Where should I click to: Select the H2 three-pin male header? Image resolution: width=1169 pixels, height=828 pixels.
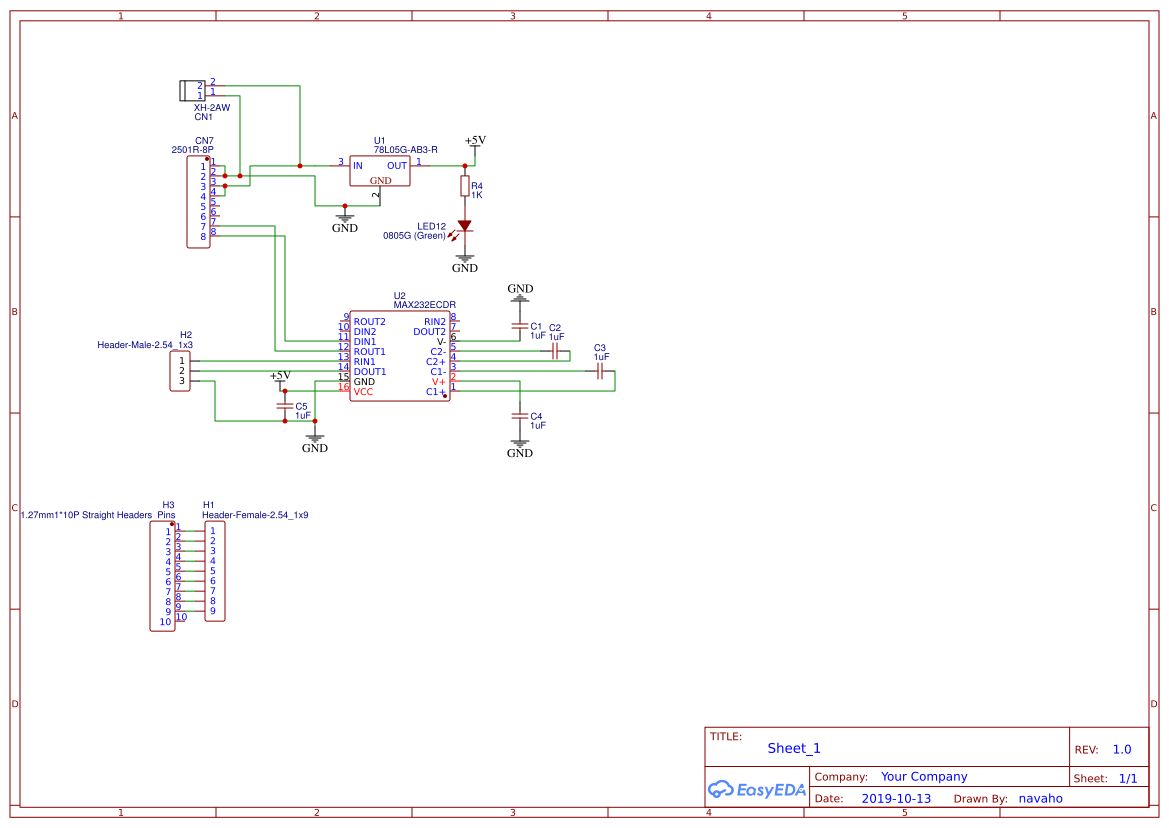pos(181,371)
